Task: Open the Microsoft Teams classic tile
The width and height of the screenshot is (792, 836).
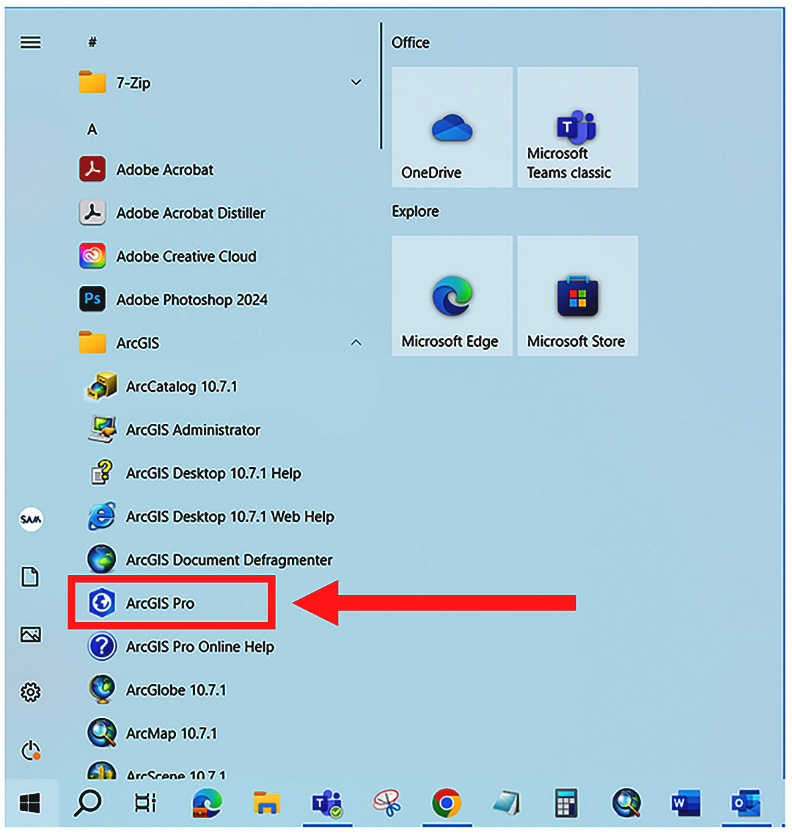Action: pos(578,127)
